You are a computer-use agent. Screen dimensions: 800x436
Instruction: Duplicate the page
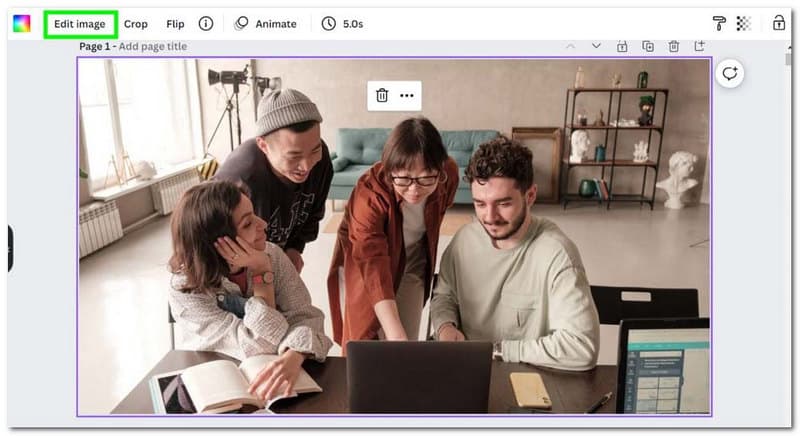point(648,46)
